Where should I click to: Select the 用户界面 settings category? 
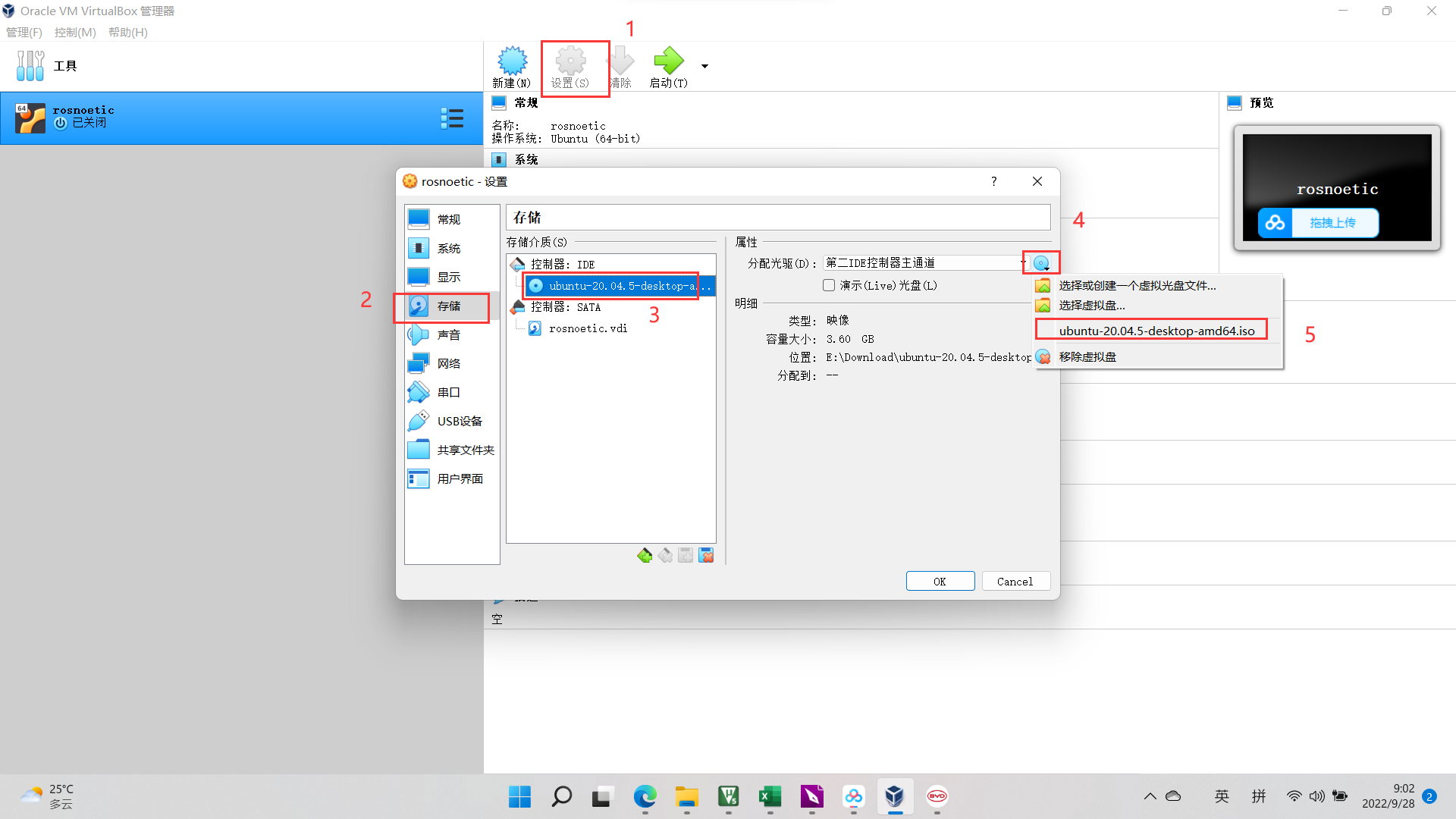pos(452,479)
